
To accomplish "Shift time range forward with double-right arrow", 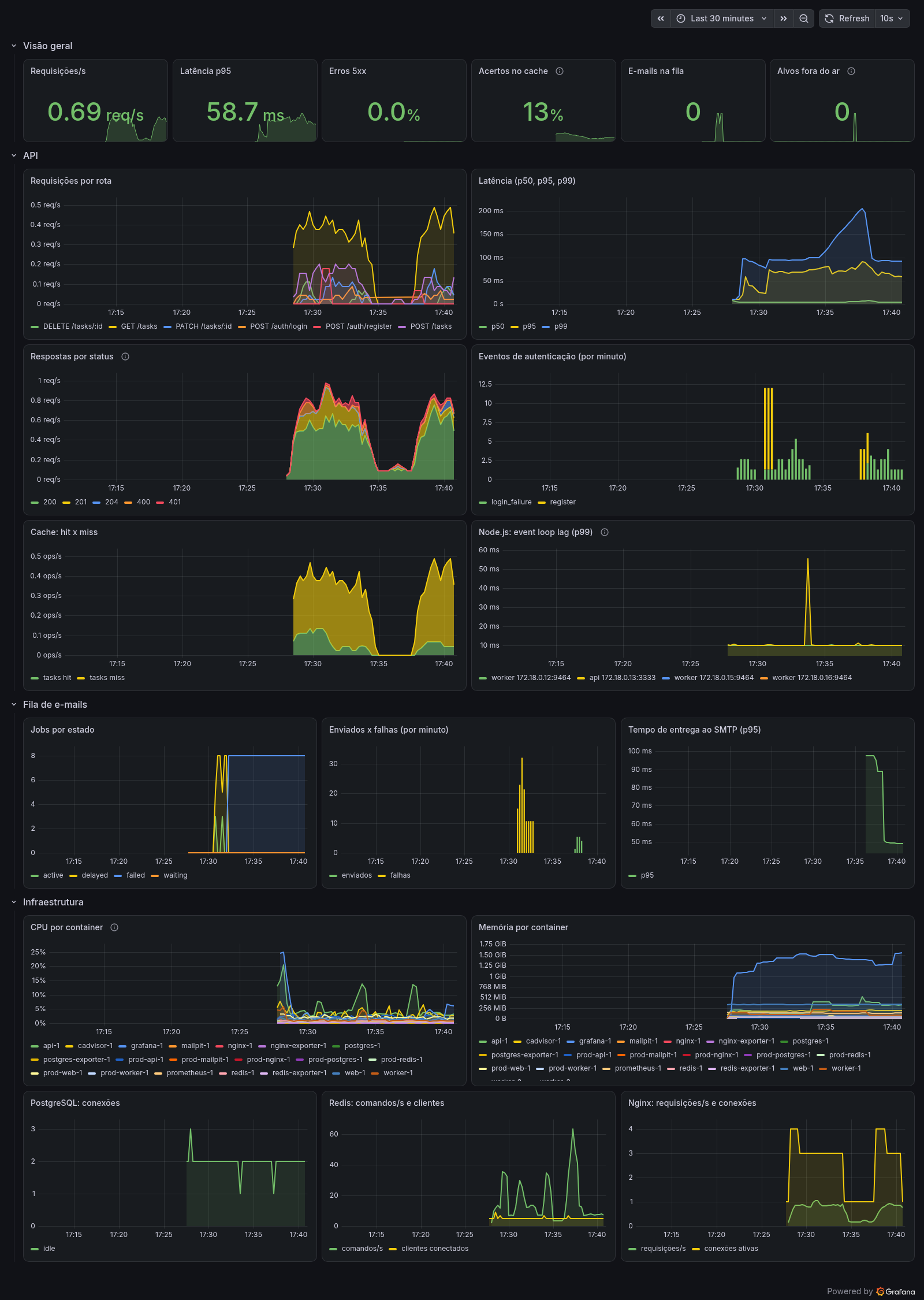I will [x=783, y=18].
